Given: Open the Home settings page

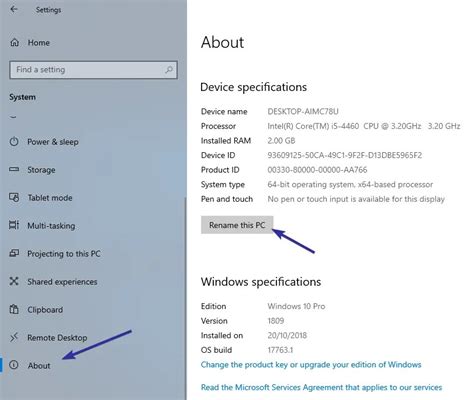Looking at the screenshot, I should (39, 43).
